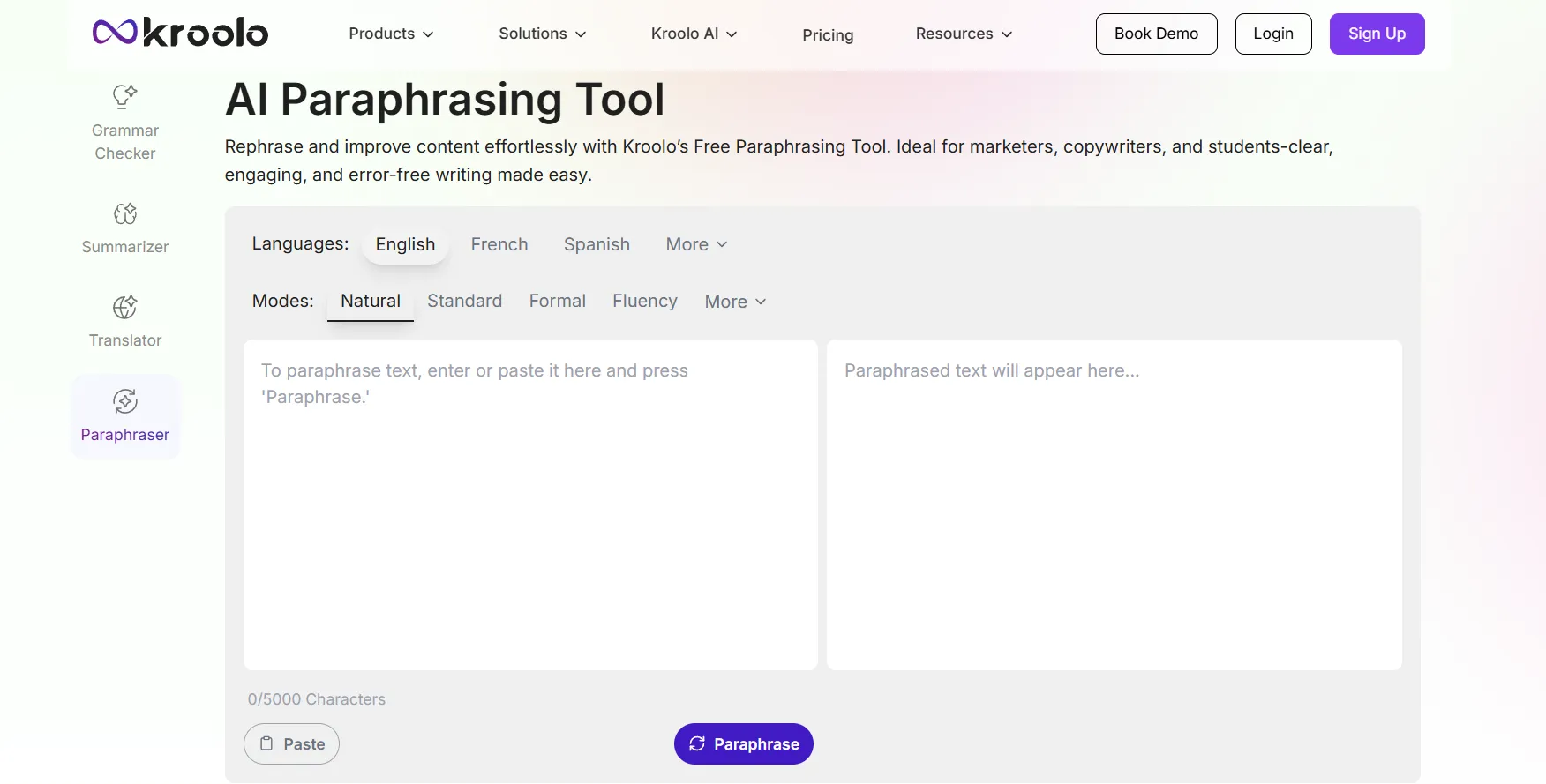Select English language option

405,244
